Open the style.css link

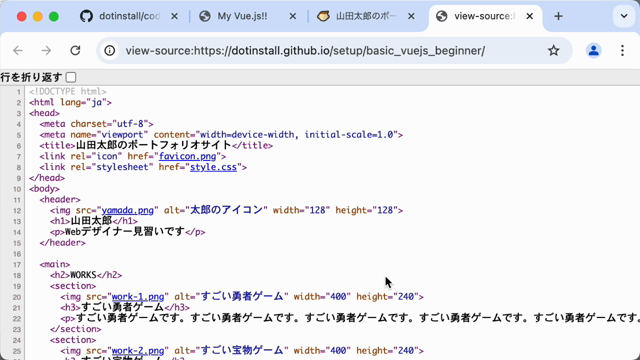213,167
